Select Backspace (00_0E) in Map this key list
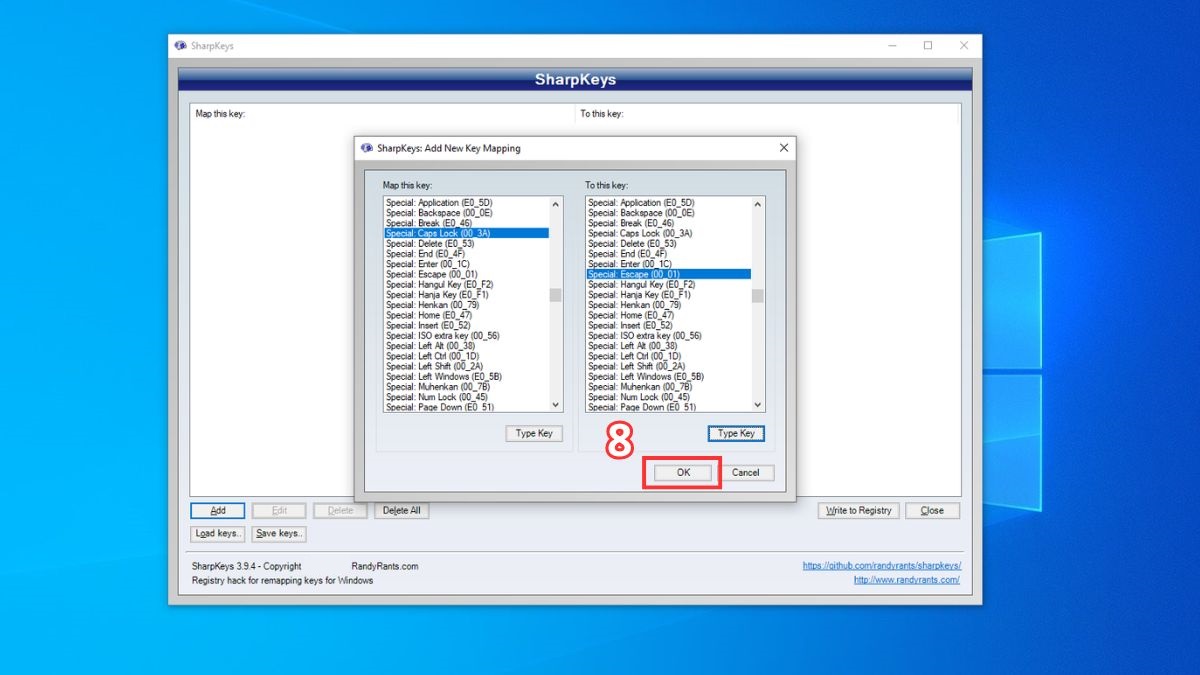The width and height of the screenshot is (1200, 675). point(467,213)
